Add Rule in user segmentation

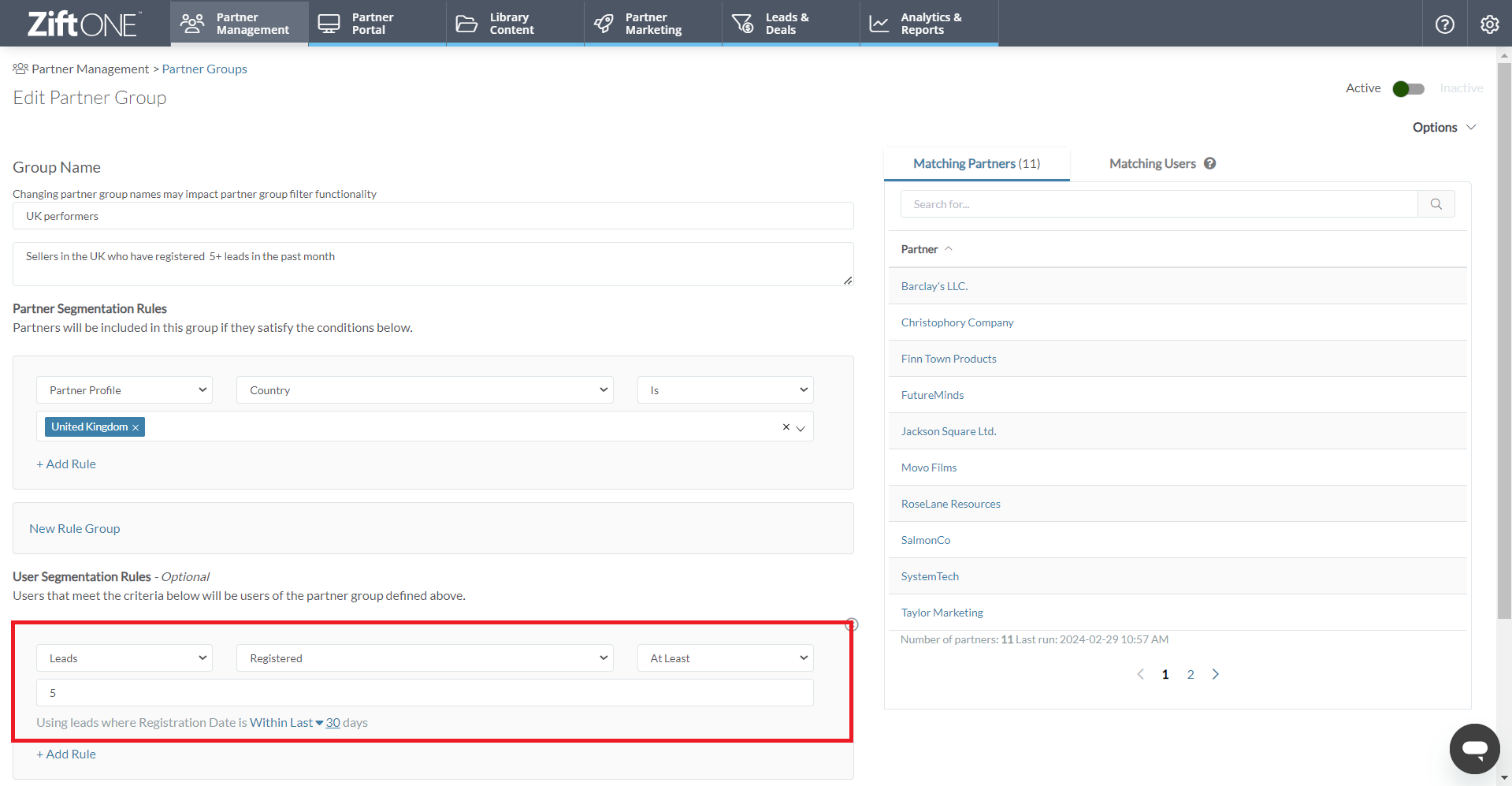(x=66, y=754)
